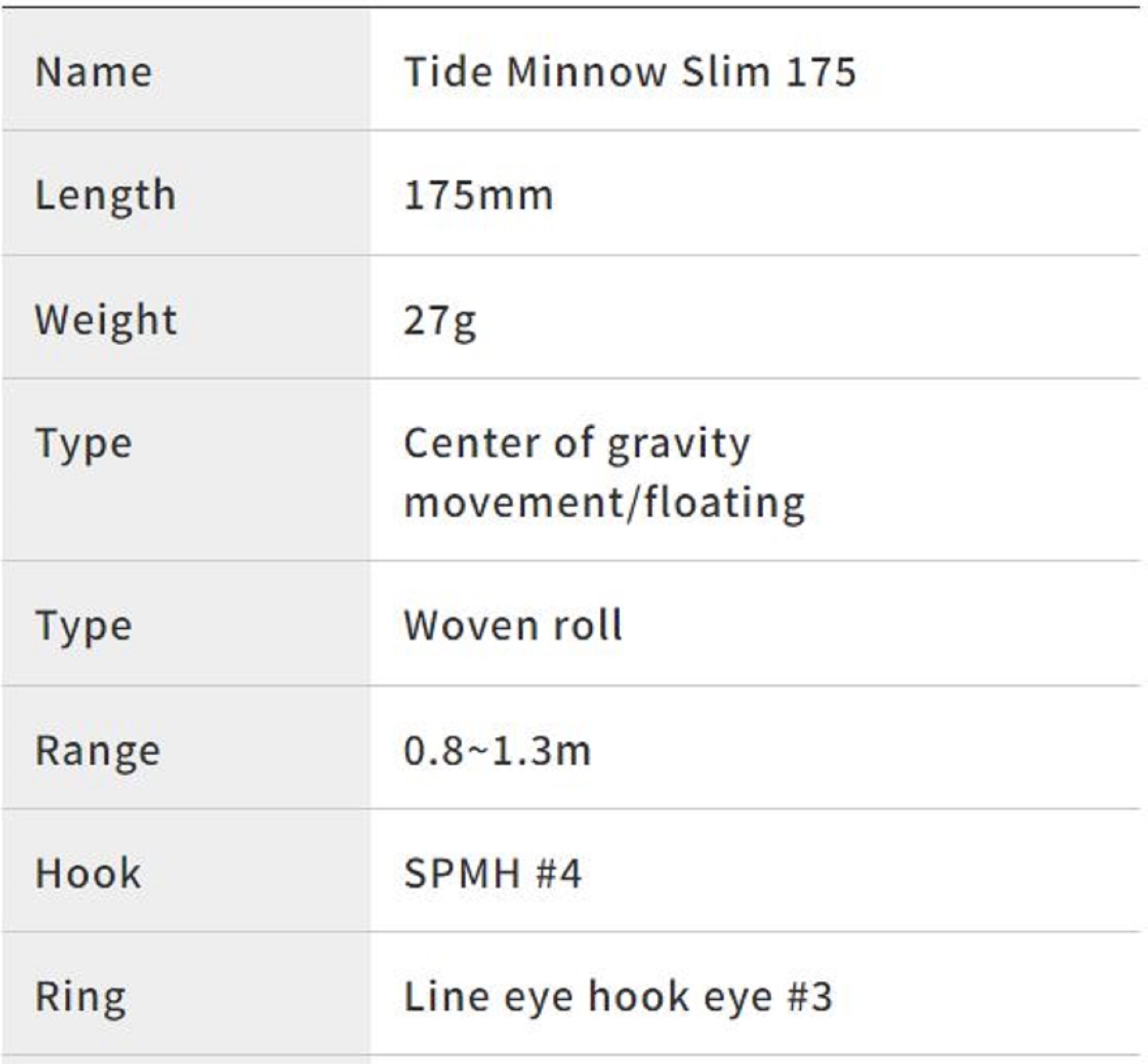Click "175" at end of product name

[x=822, y=72]
